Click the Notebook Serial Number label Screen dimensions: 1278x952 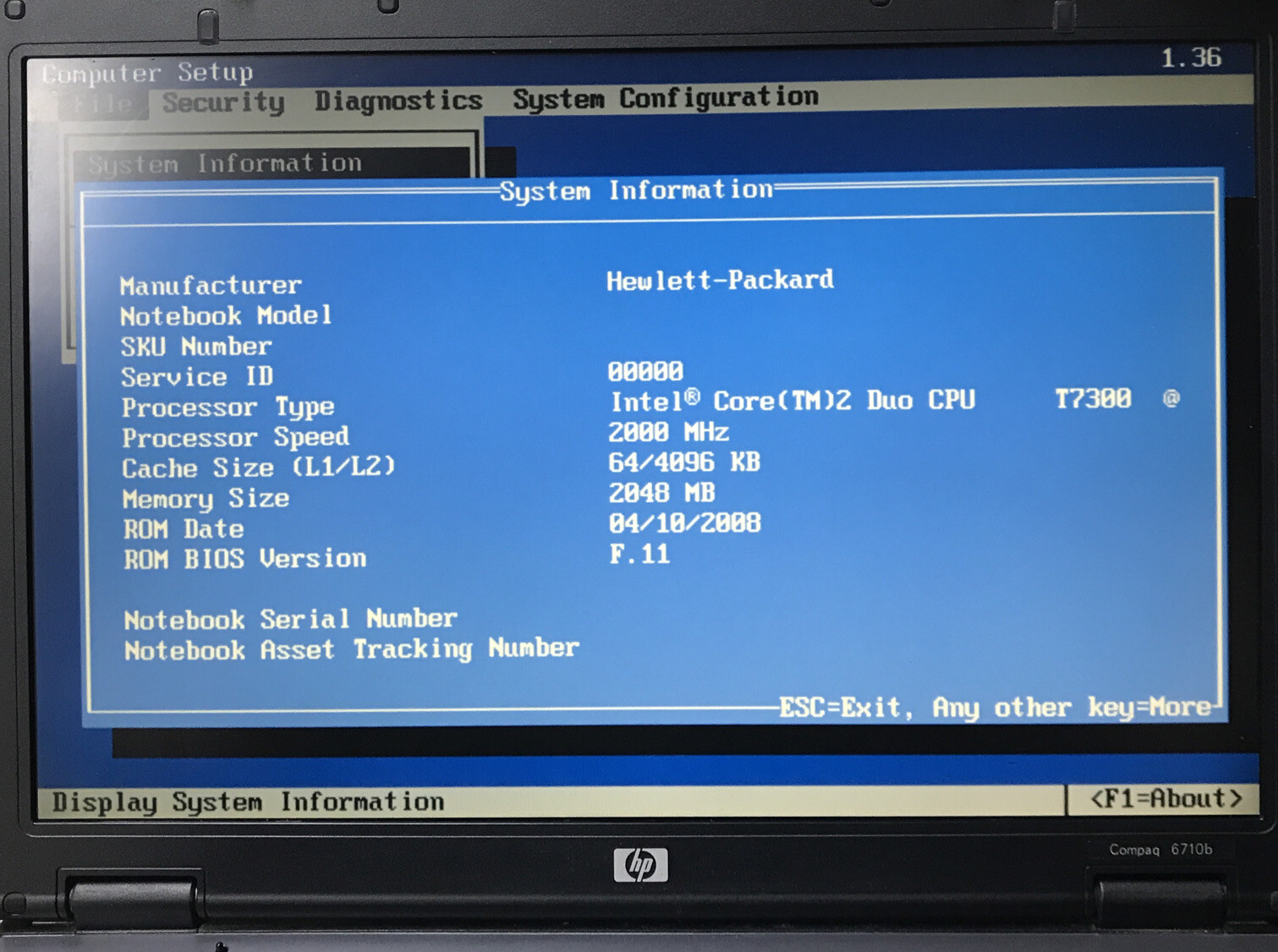point(291,619)
